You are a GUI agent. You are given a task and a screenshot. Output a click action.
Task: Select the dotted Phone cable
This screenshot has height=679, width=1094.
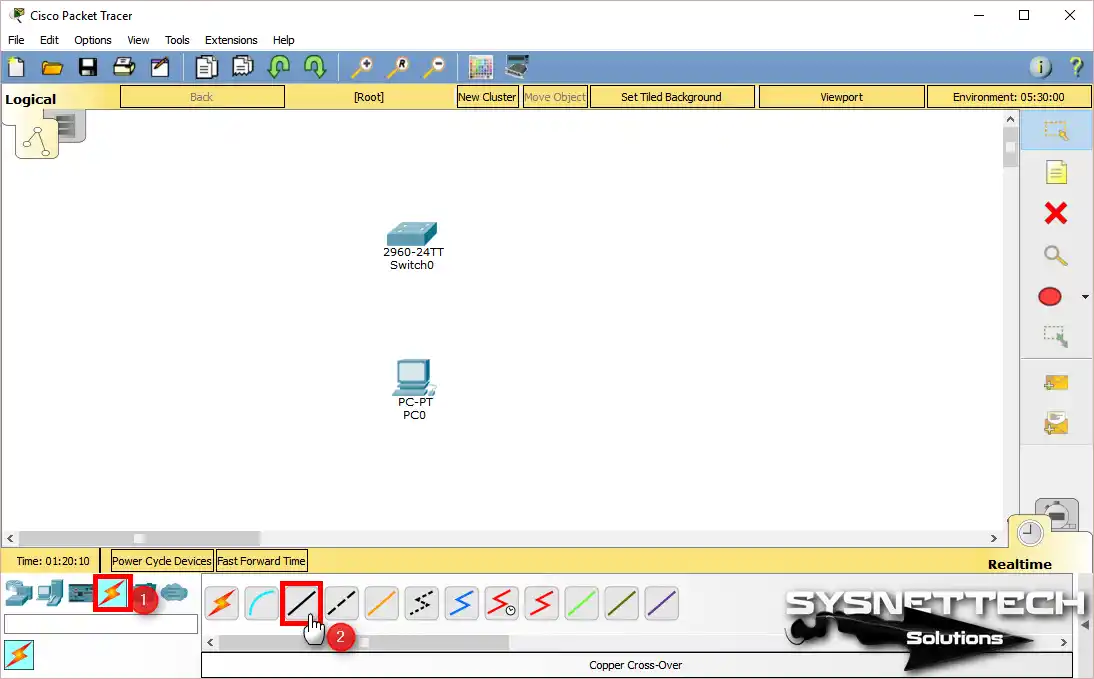coord(421,603)
